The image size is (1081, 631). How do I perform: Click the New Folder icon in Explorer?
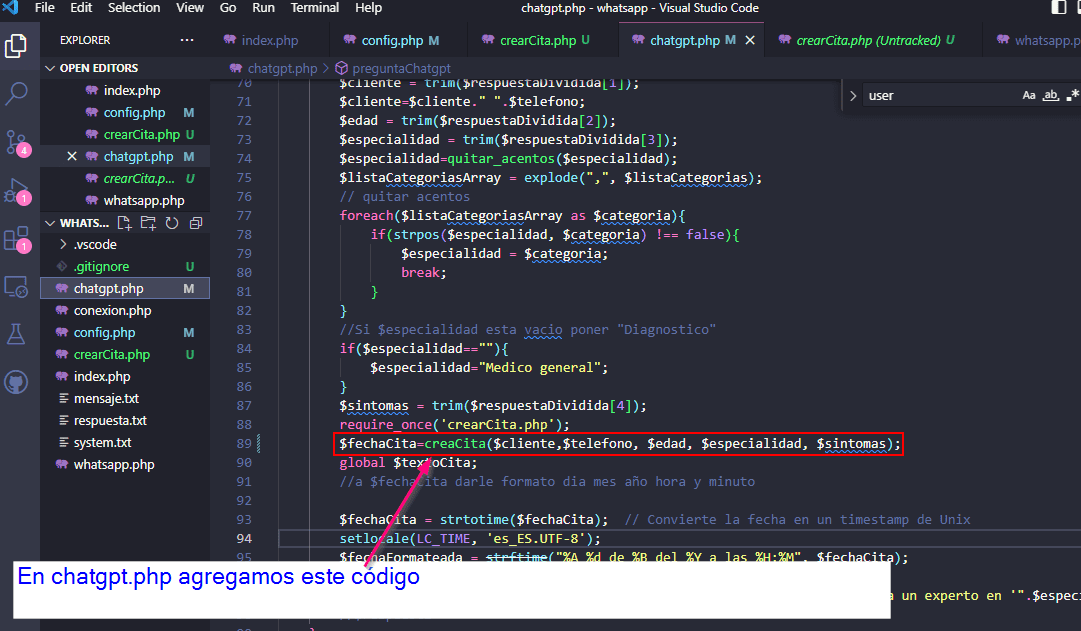(147, 223)
